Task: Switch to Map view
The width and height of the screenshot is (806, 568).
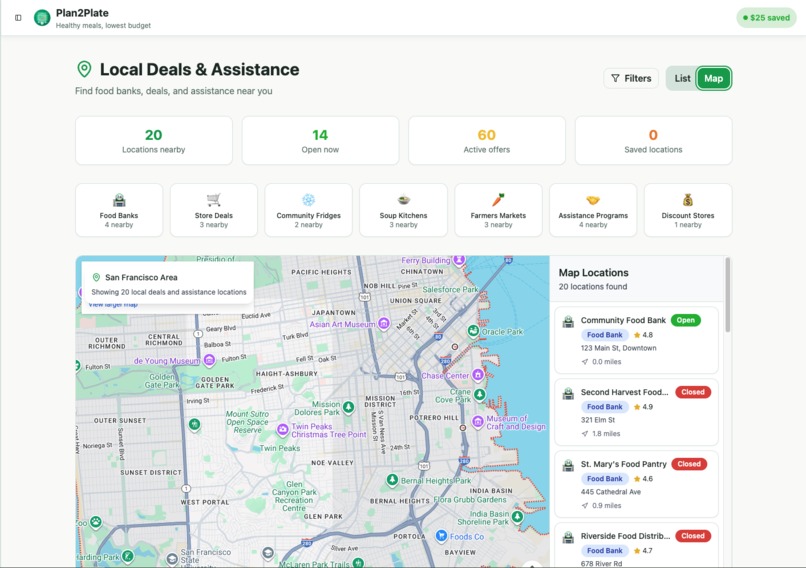Action: tap(713, 78)
